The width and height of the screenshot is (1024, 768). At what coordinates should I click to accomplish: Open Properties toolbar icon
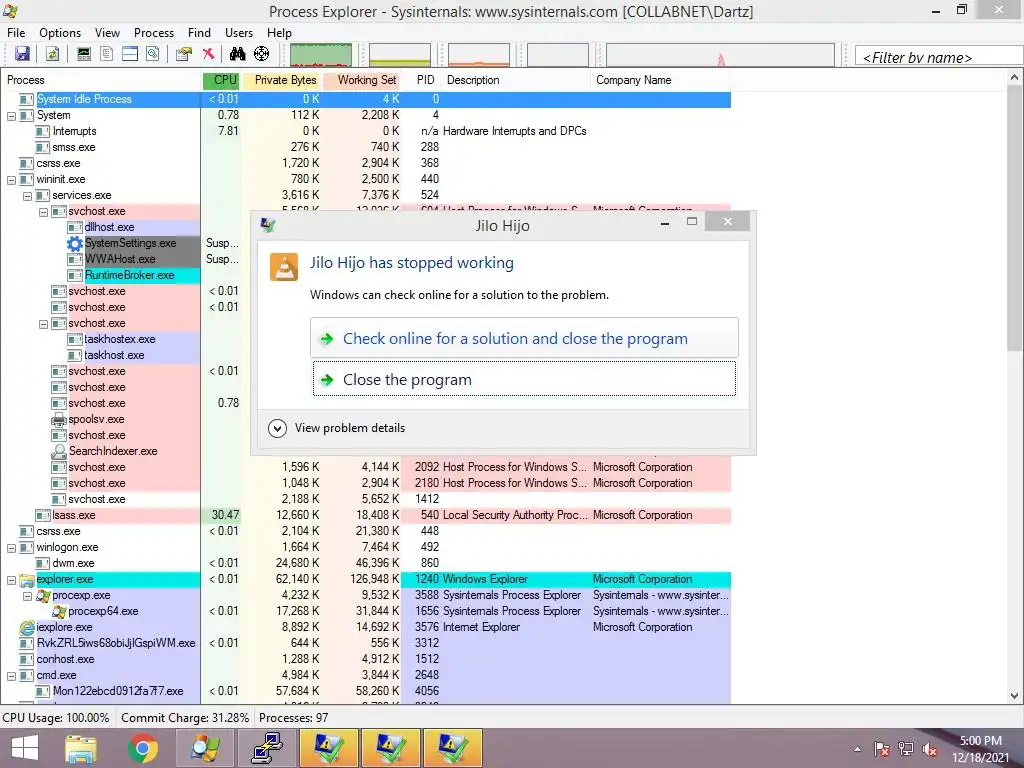click(x=184, y=54)
